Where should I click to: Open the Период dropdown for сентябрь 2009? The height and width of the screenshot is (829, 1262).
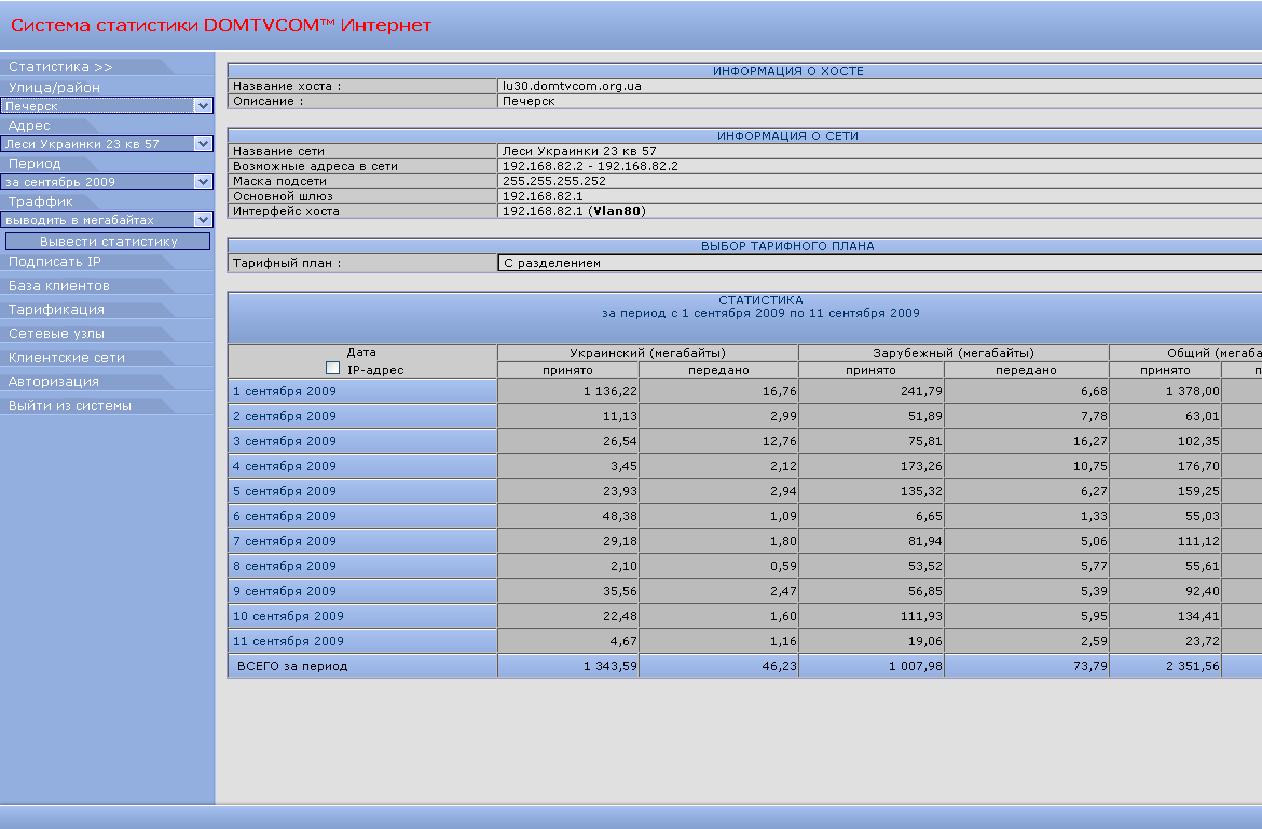pos(203,182)
